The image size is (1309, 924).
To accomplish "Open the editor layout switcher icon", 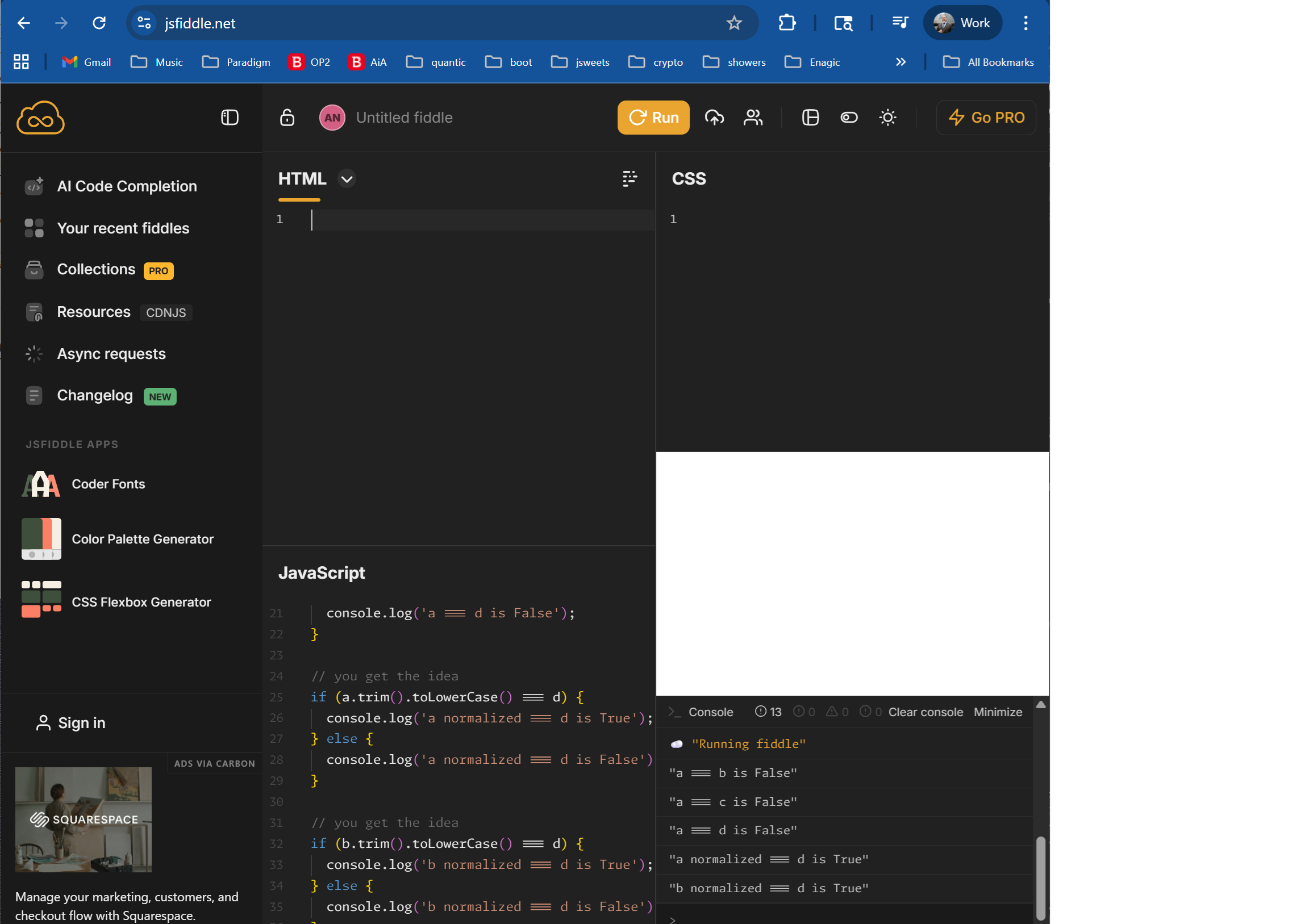I will click(x=810, y=118).
